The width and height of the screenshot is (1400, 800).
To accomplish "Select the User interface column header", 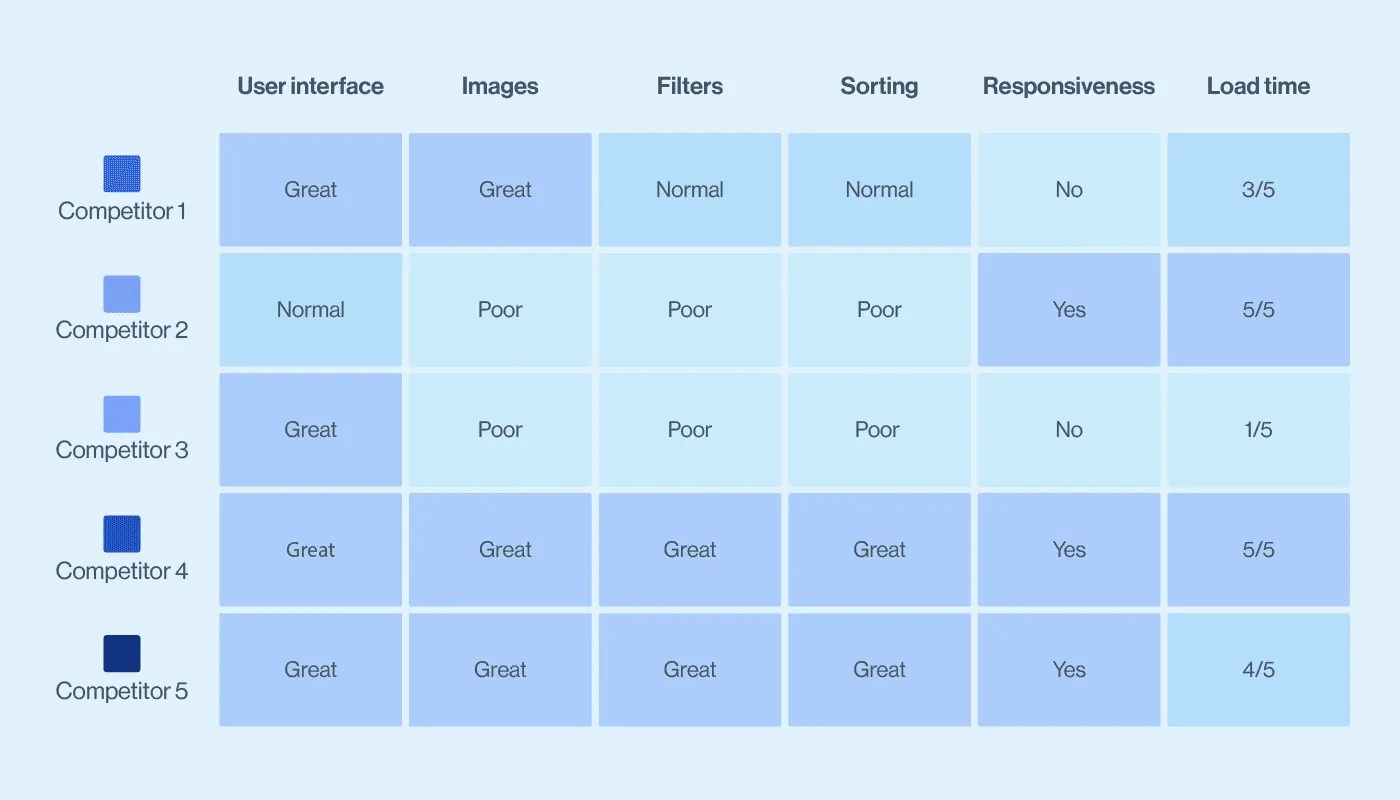I will tap(310, 86).
